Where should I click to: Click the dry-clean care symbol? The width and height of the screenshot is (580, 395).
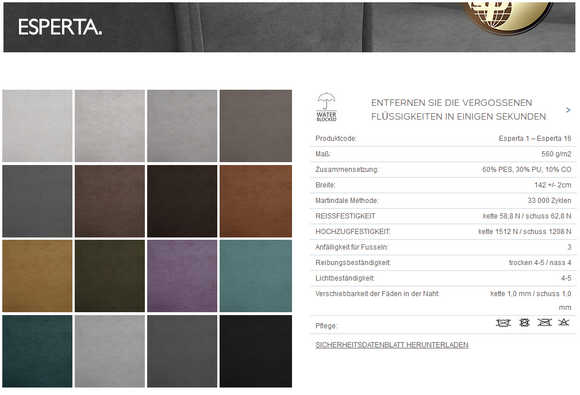(x=524, y=323)
